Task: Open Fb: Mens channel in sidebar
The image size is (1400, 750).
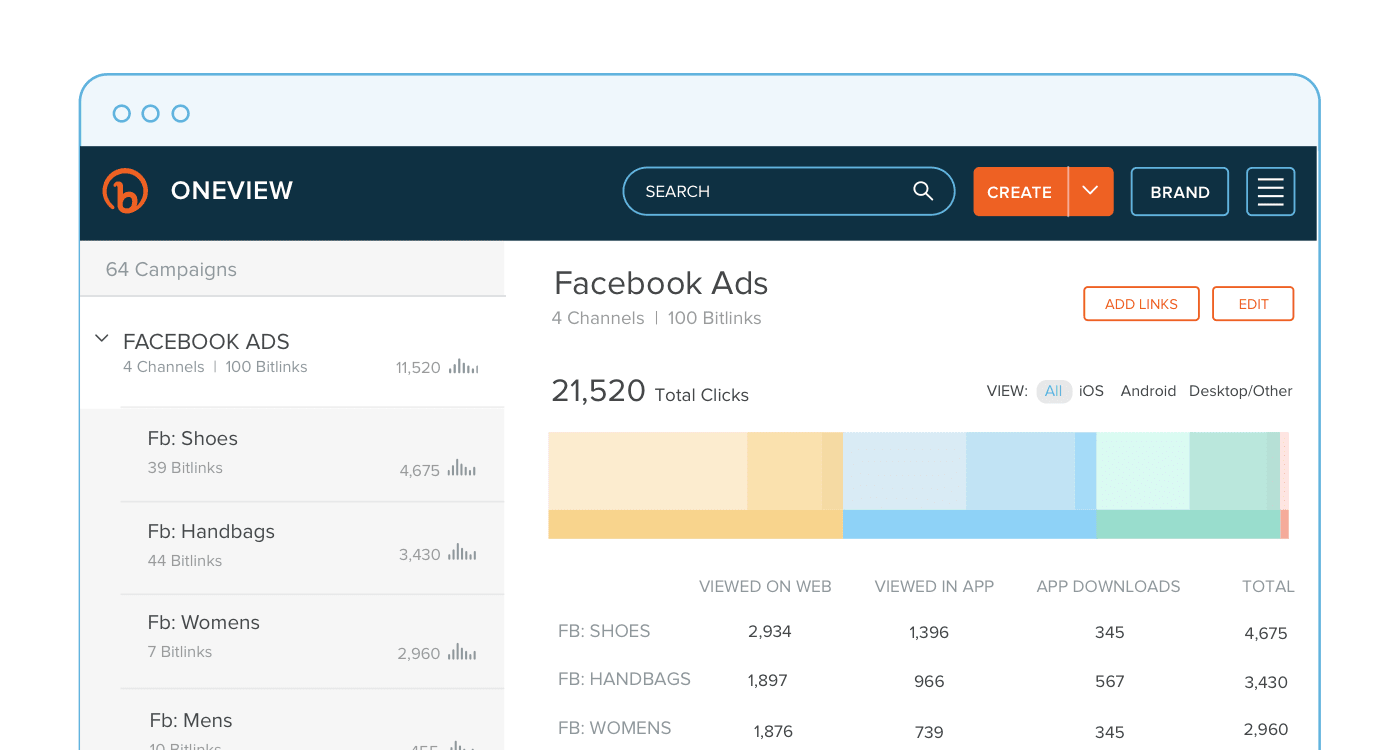Action: (312, 720)
